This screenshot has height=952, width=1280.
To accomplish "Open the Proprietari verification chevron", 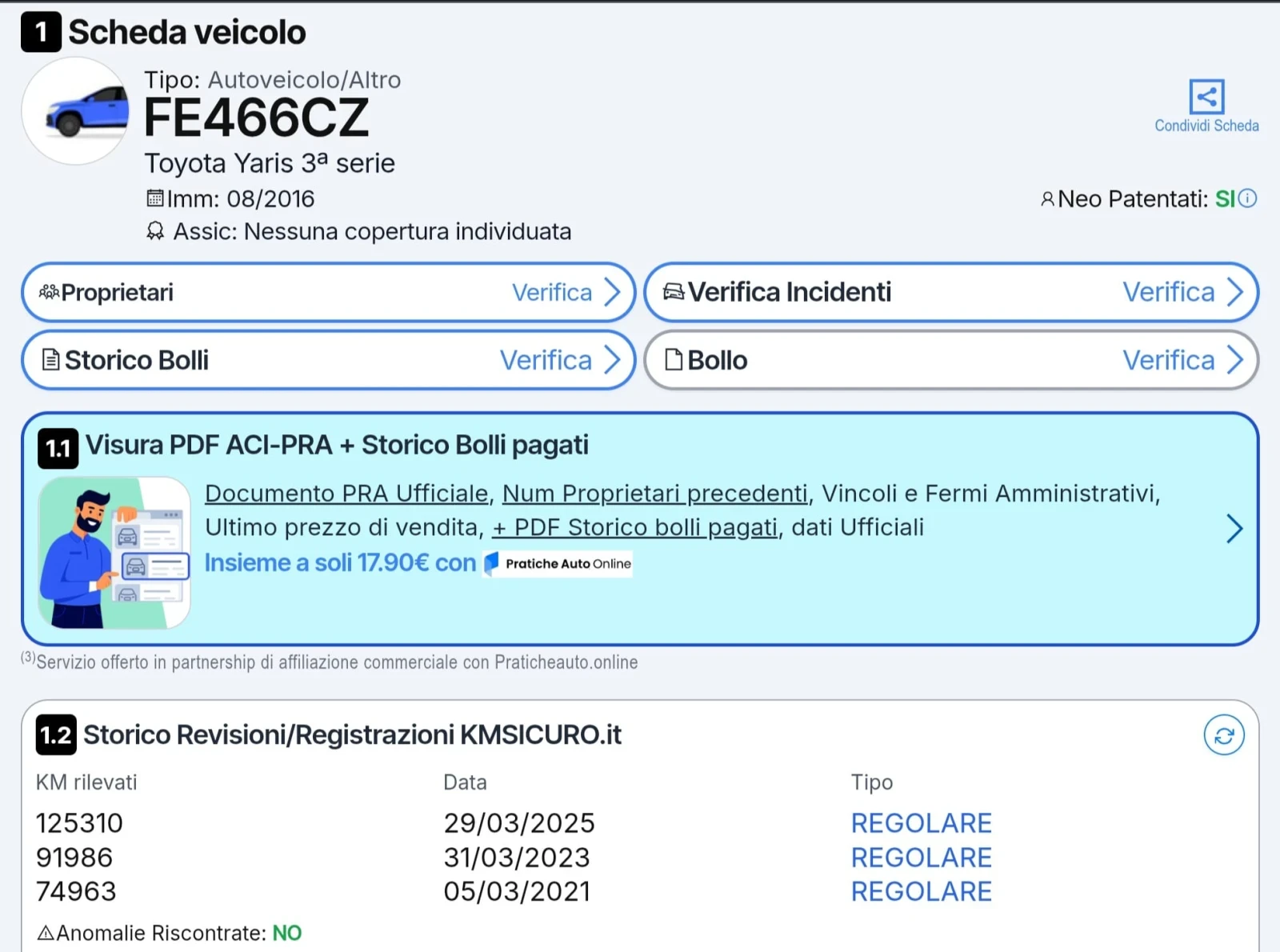I will click(x=613, y=292).
